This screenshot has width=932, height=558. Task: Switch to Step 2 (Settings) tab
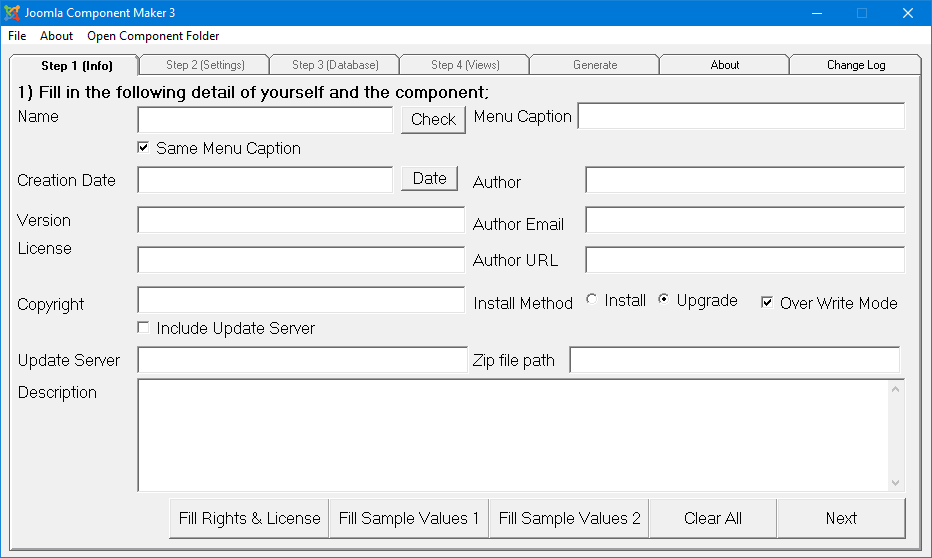205,65
